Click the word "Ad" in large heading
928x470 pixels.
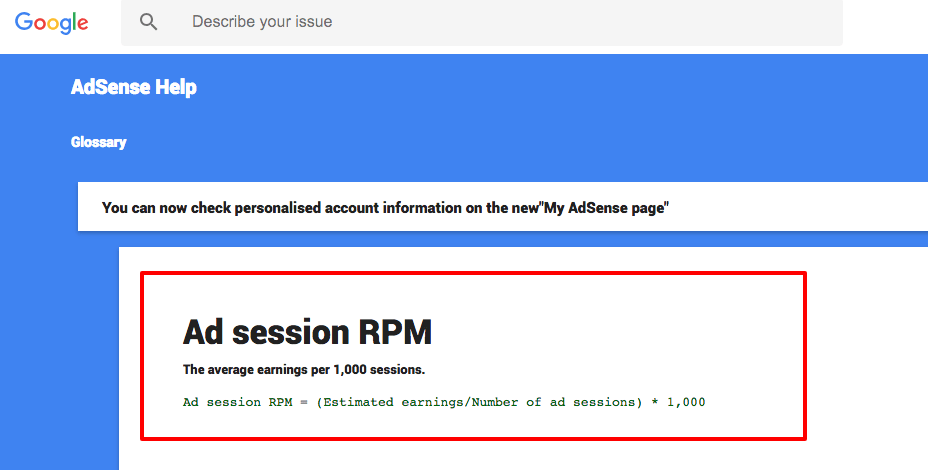203,331
